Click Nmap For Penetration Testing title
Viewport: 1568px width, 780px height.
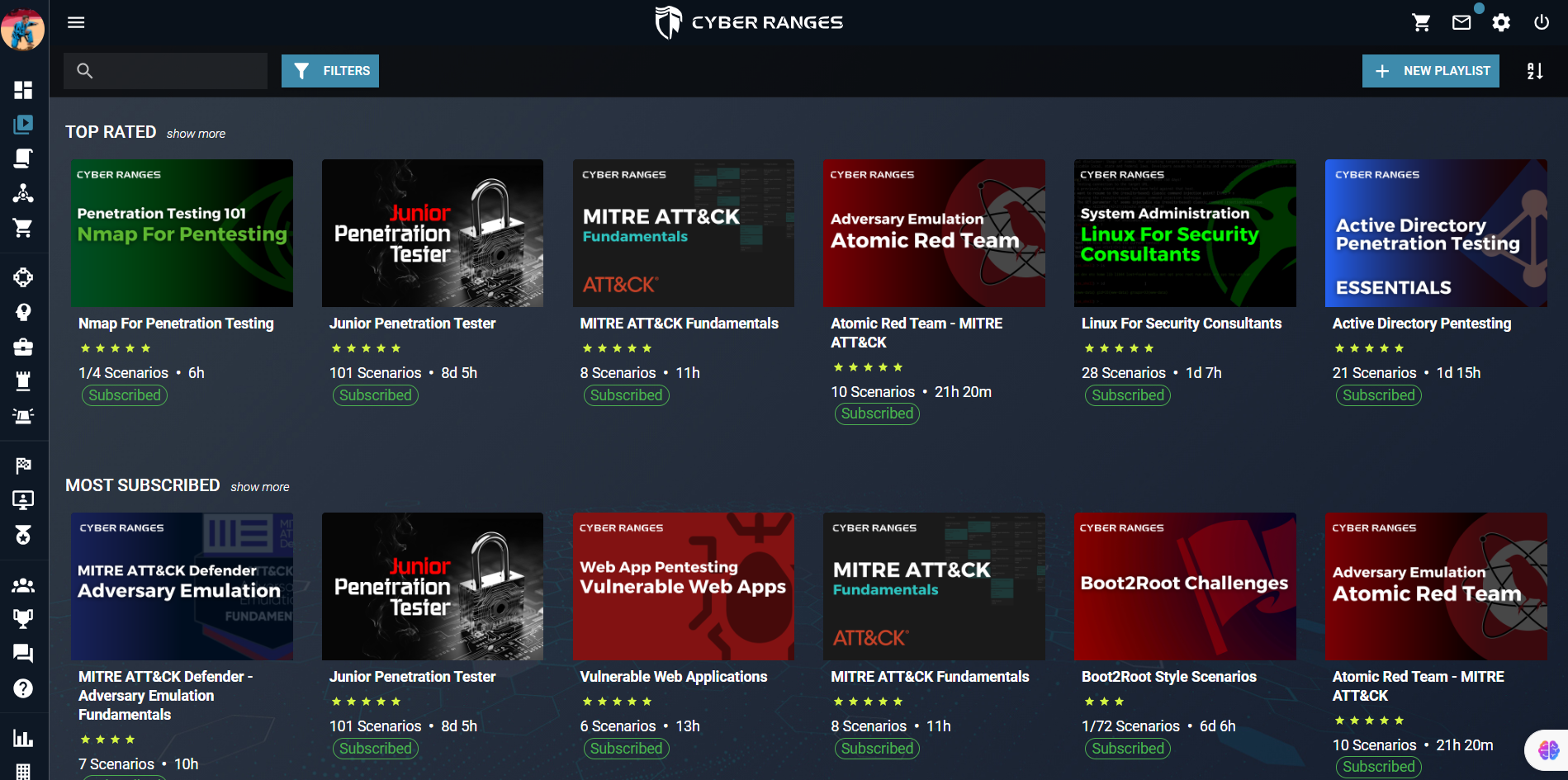[176, 324]
